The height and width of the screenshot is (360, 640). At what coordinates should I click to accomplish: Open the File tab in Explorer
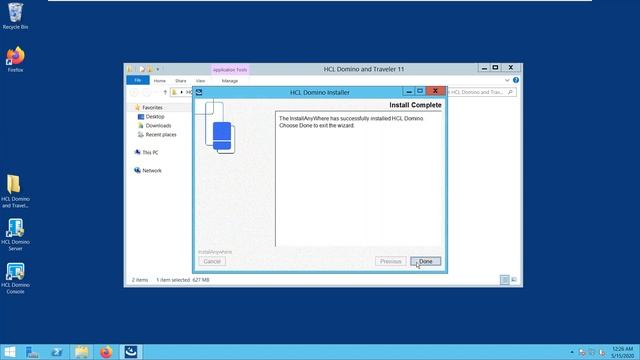pyautogui.click(x=138, y=80)
